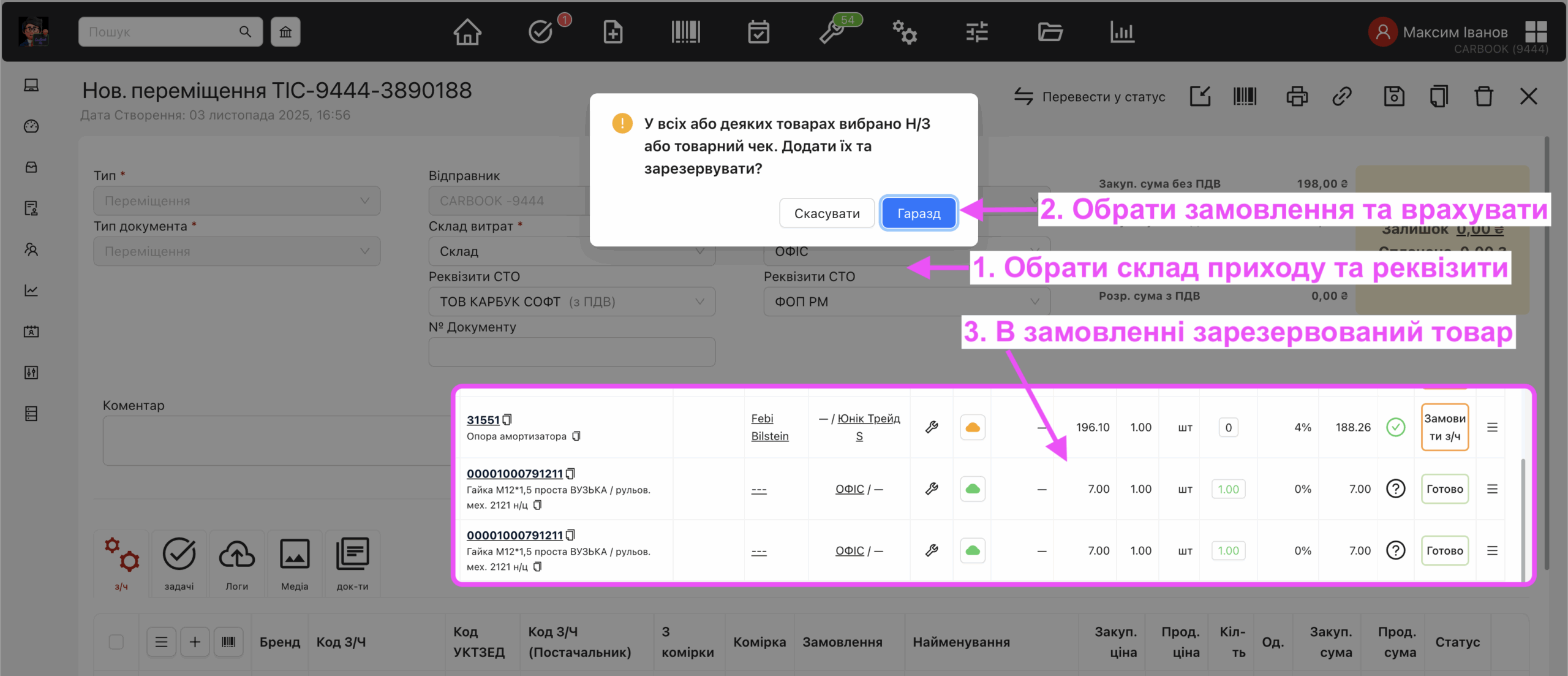Open the Тип документа dropdown

pos(236,251)
